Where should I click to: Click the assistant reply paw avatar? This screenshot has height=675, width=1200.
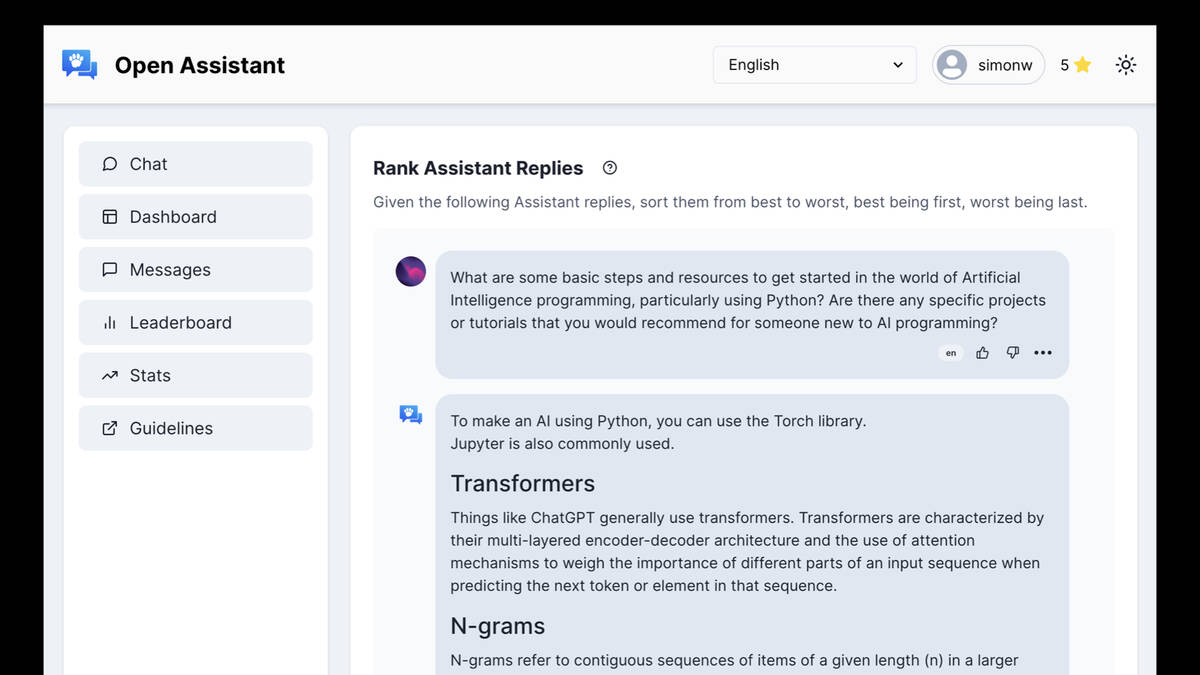(411, 414)
